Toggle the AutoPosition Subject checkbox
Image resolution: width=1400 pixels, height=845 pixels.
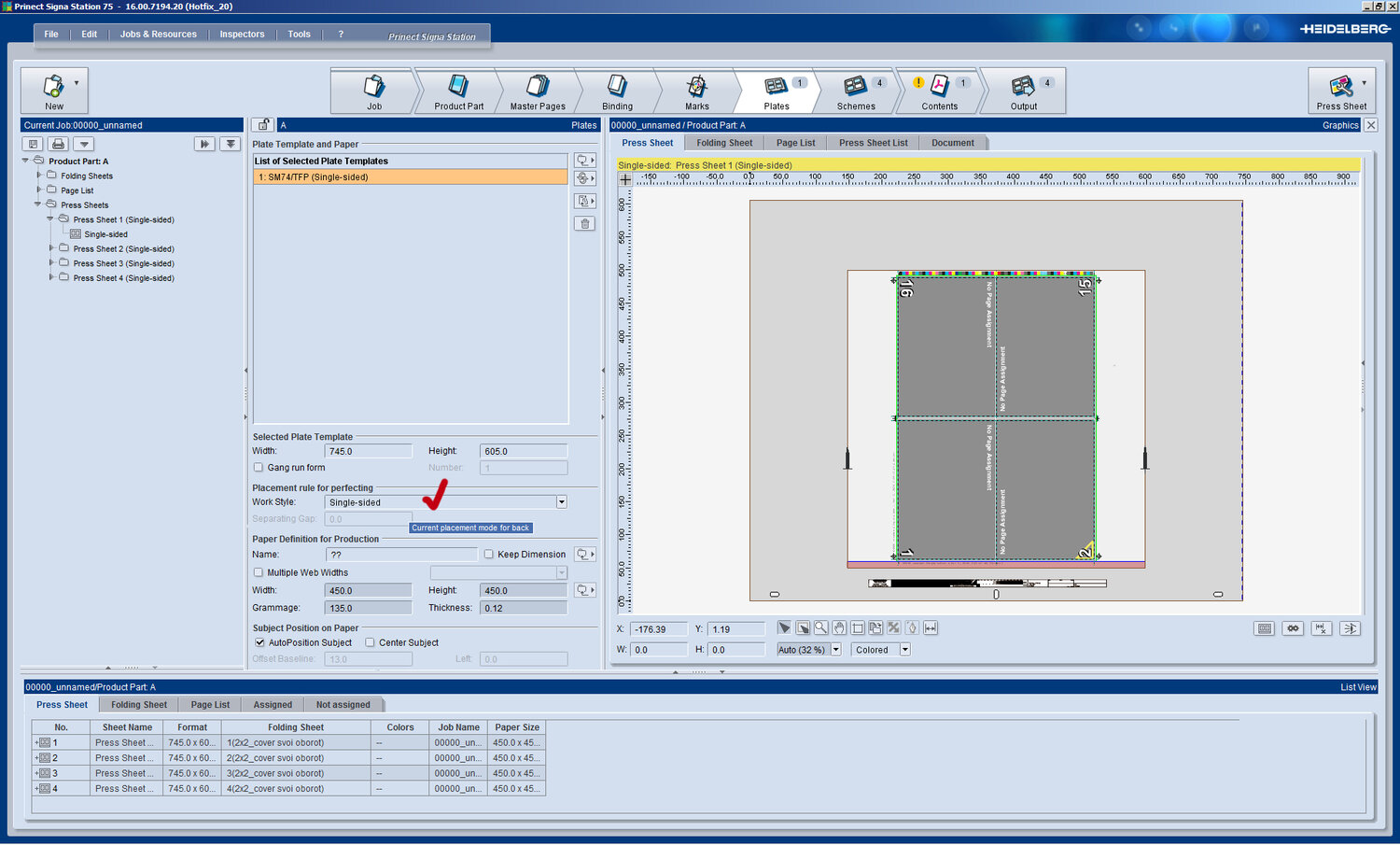(x=260, y=642)
